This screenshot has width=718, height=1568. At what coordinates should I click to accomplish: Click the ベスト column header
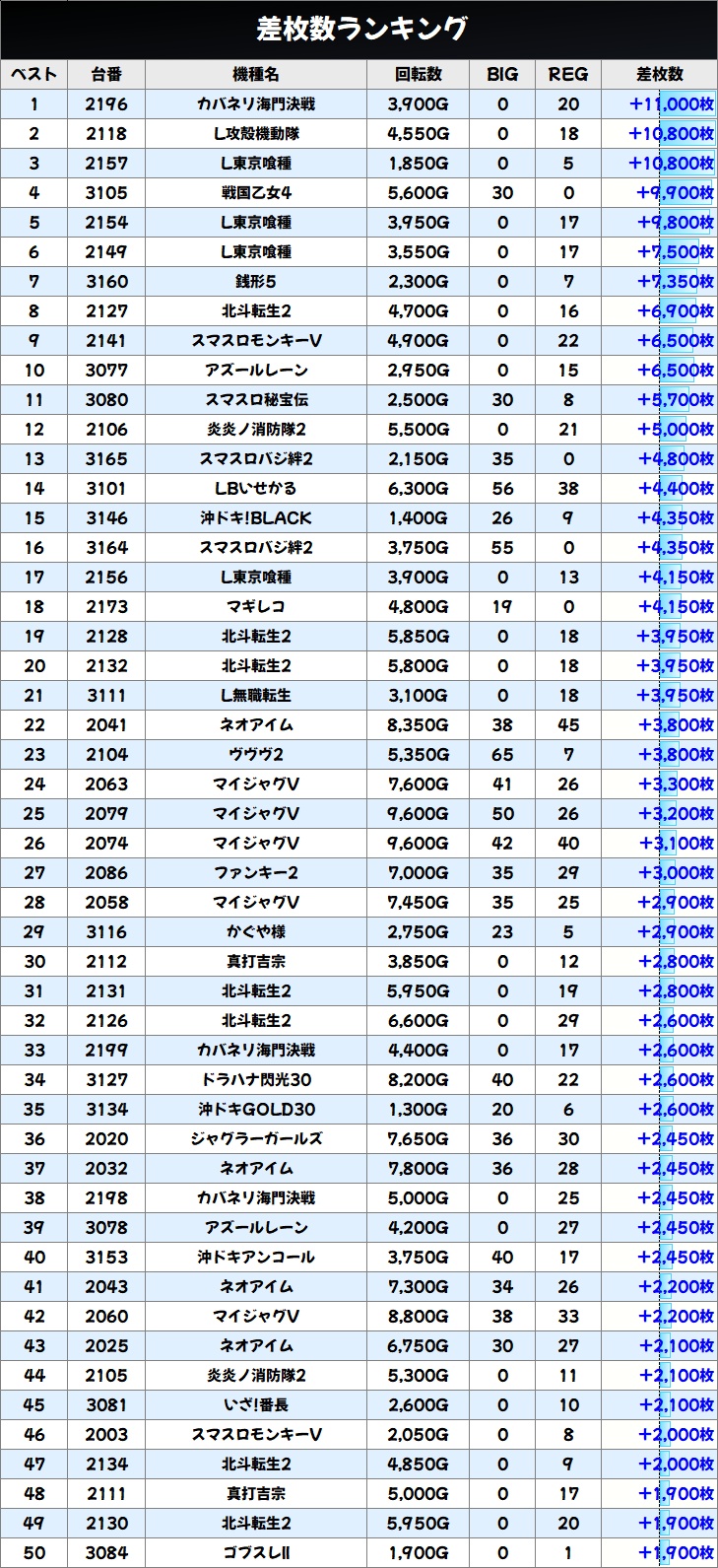(34, 74)
